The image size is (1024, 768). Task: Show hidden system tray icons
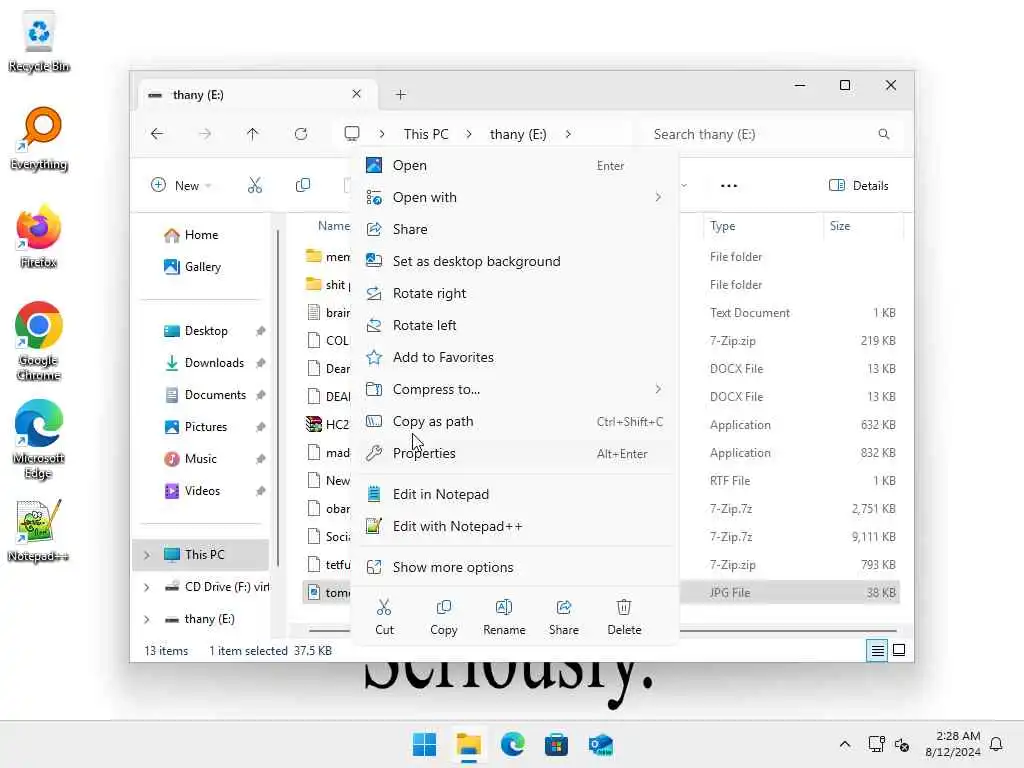point(844,744)
